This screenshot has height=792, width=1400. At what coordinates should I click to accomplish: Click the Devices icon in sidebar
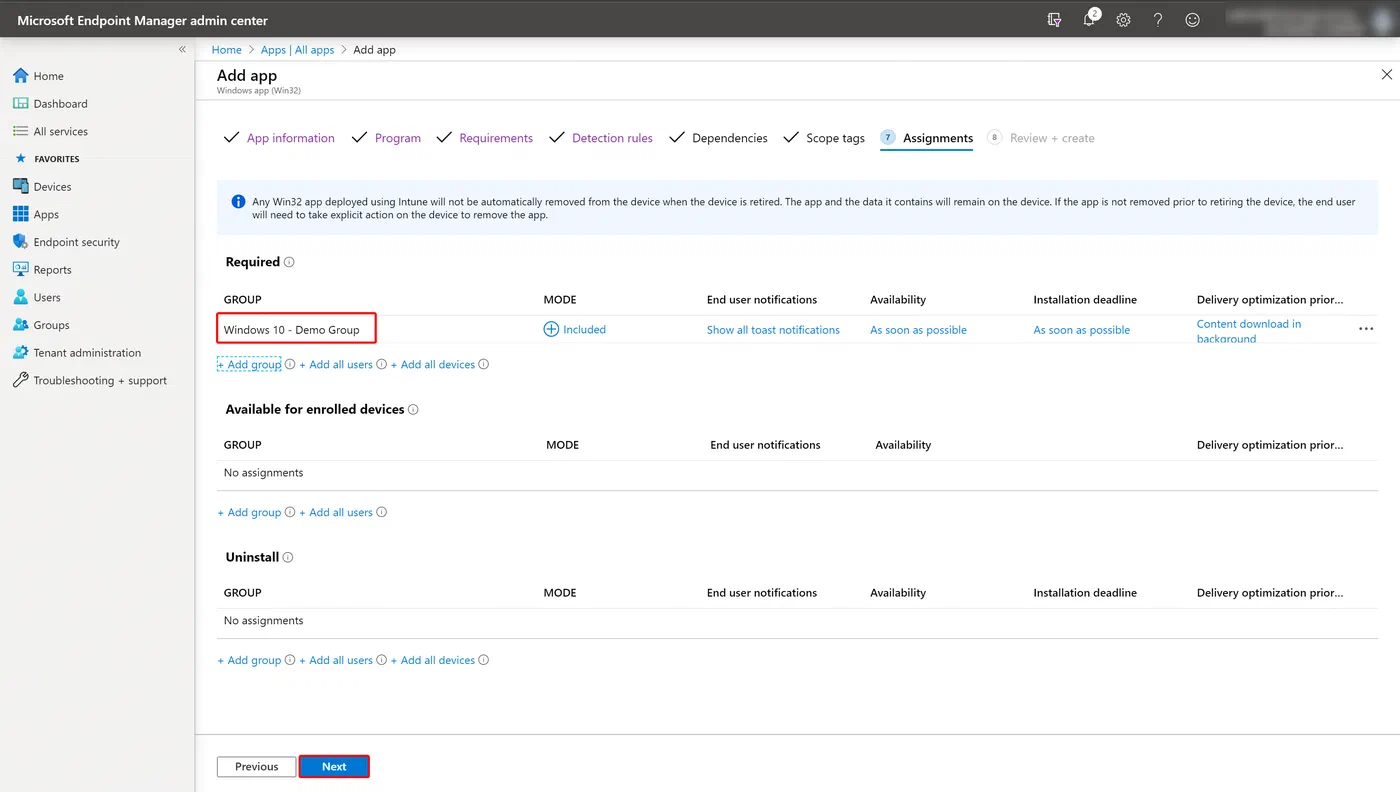[x=21, y=186]
